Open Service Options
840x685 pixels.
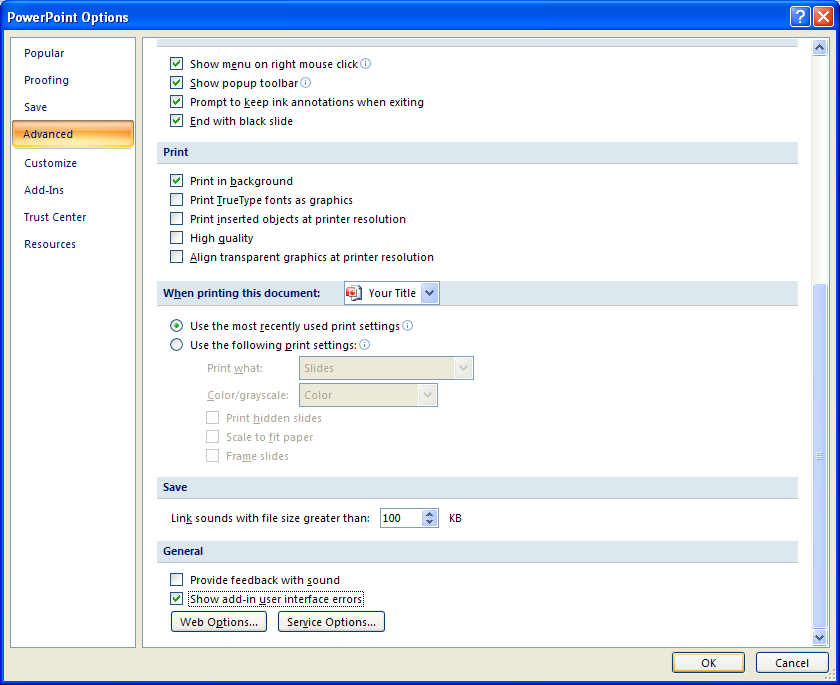pyautogui.click(x=331, y=622)
